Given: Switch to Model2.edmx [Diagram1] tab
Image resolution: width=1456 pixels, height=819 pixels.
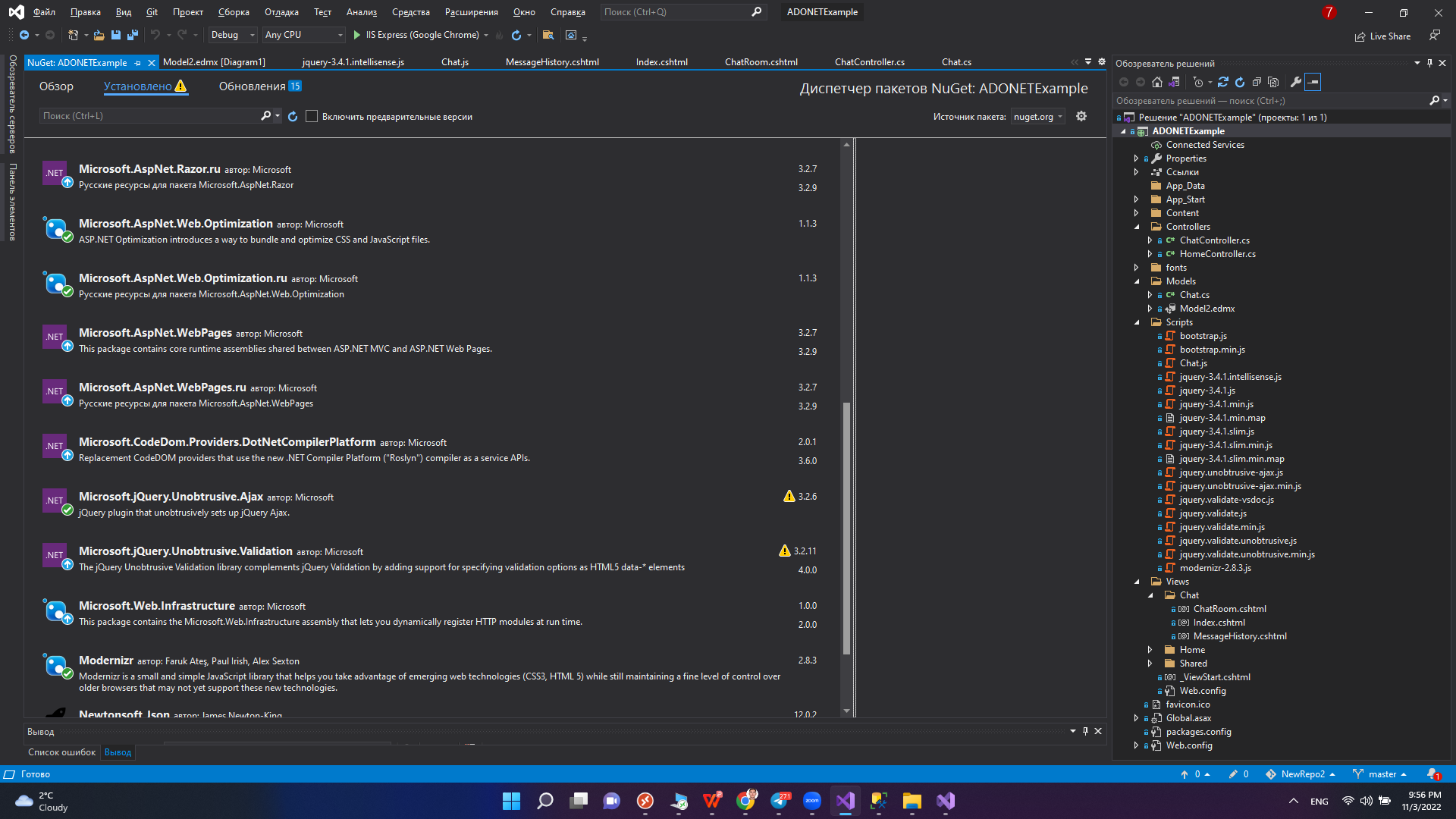Looking at the screenshot, I should point(214,62).
